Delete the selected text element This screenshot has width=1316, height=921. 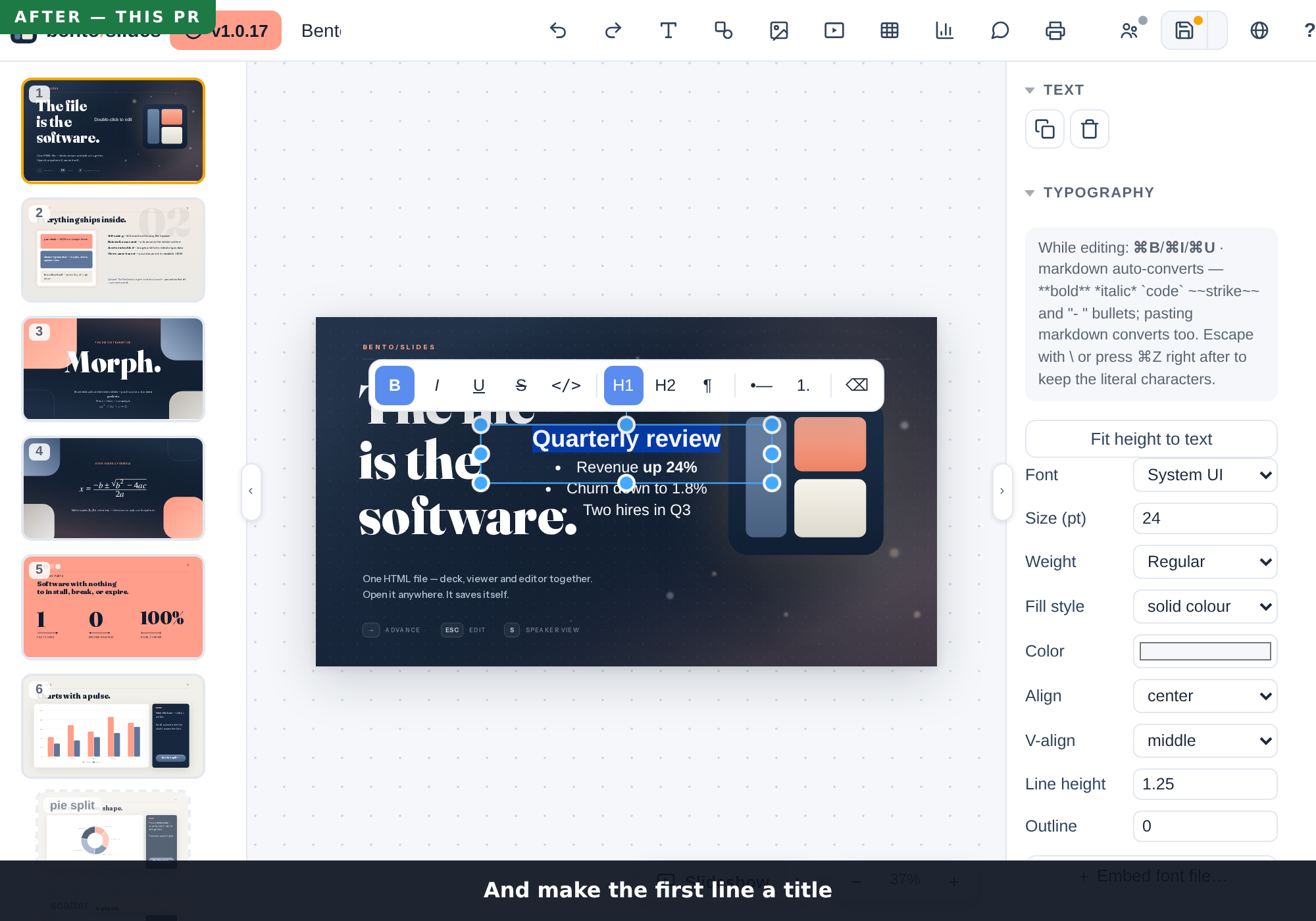(1090, 129)
